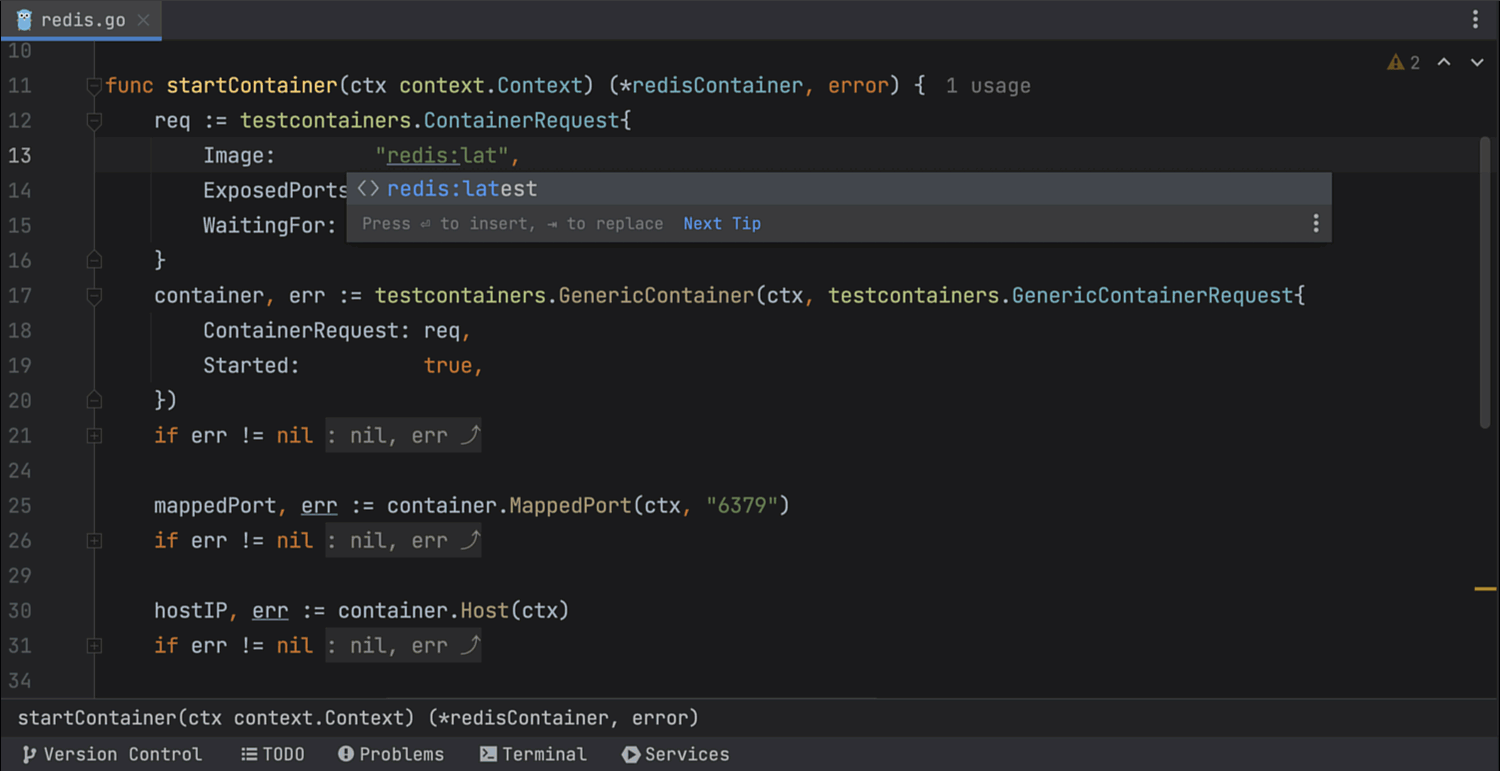Open completion popup more options menu
The height and width of the screenshot is (771, 1500).
(x=1315, y=224)
